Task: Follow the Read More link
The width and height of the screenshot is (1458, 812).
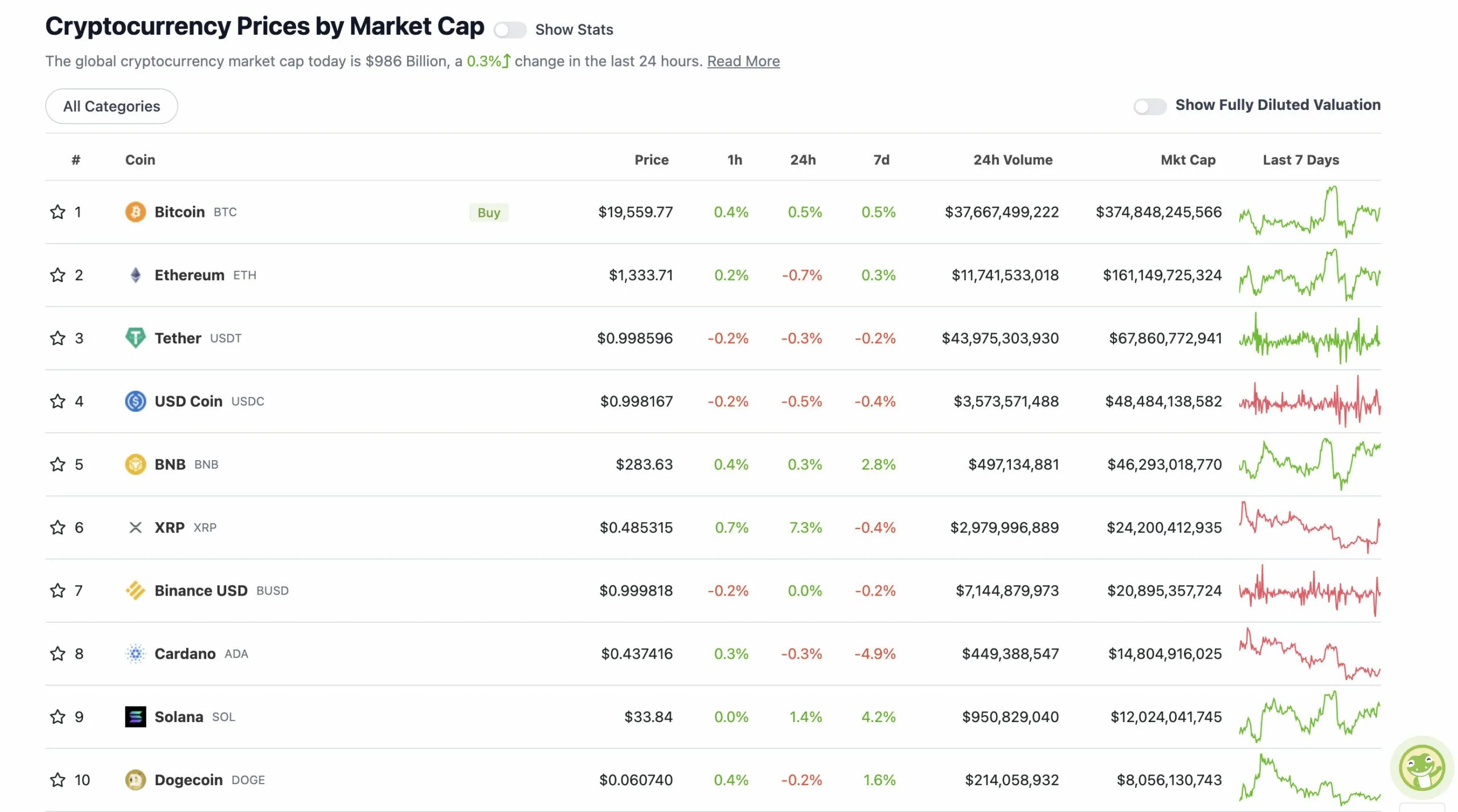Action: tap(743, 61)
